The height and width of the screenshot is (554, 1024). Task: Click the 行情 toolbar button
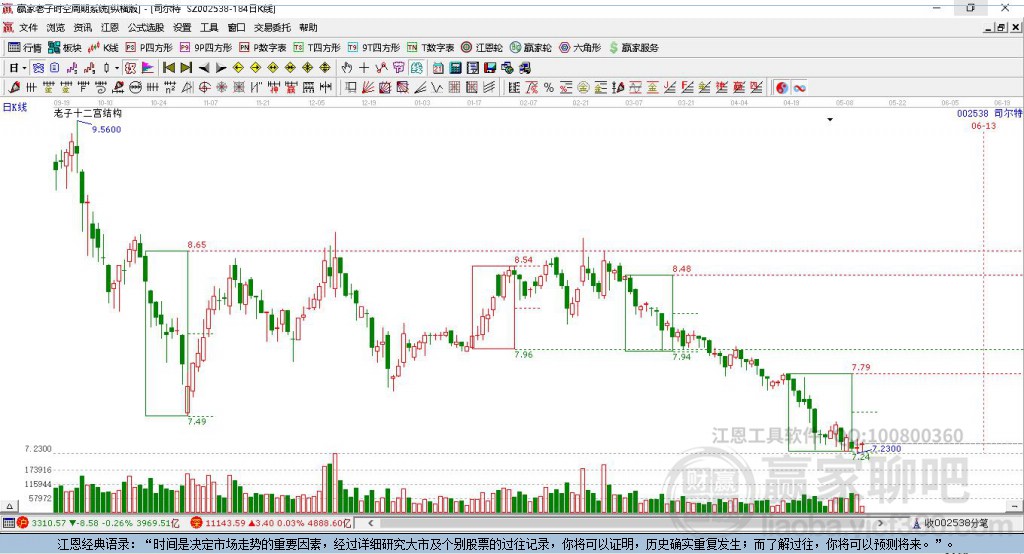pyautogui.click(x=24, y=48)
